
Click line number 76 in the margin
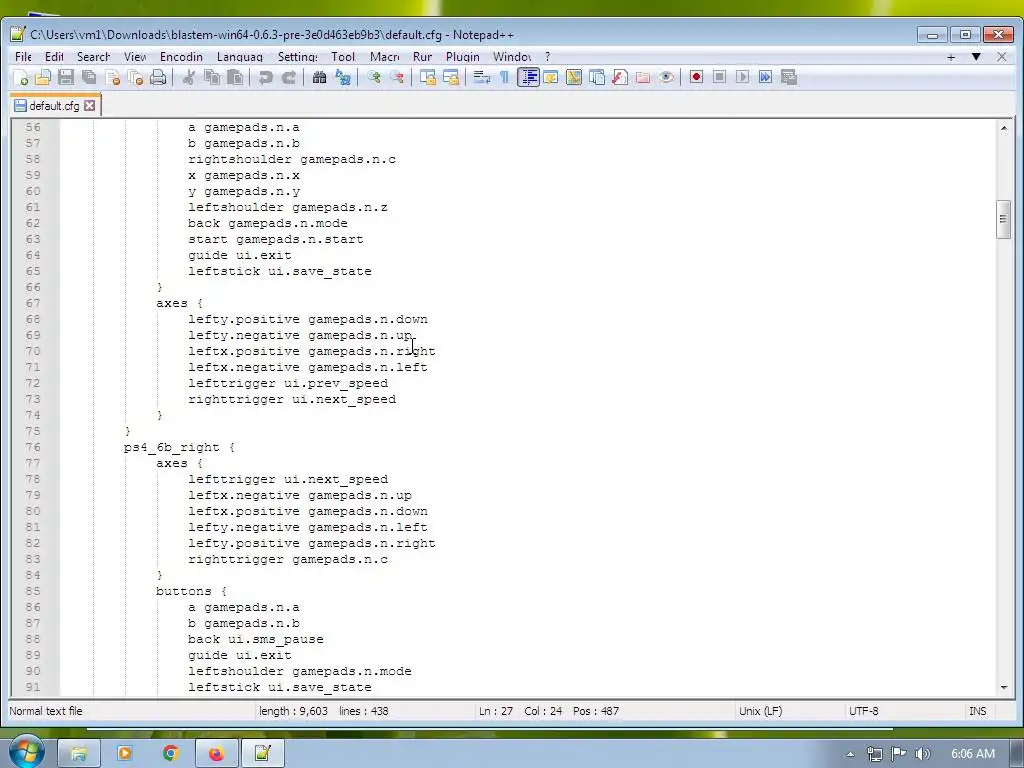point(33,447)
